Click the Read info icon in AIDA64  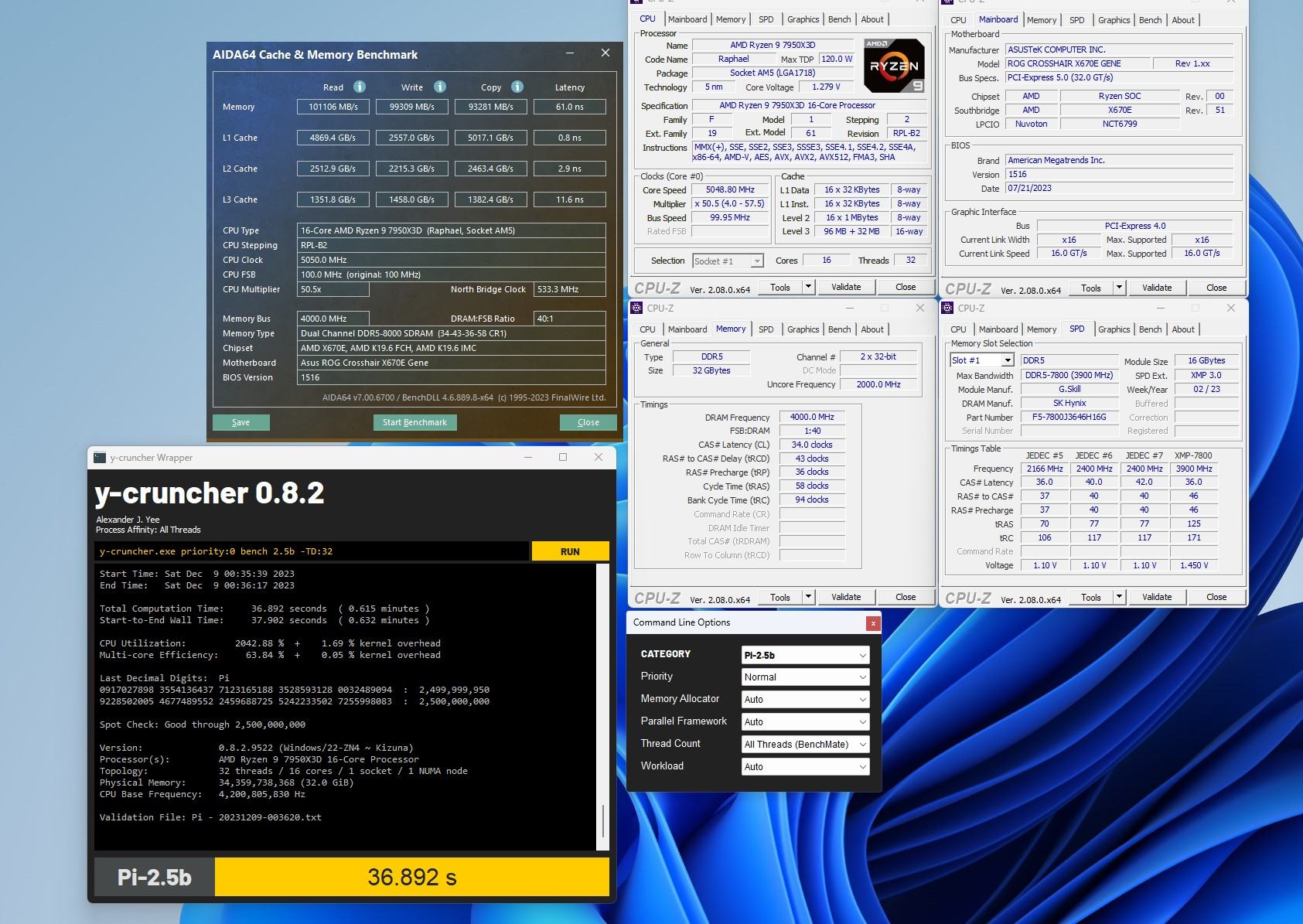click(359, 87)
